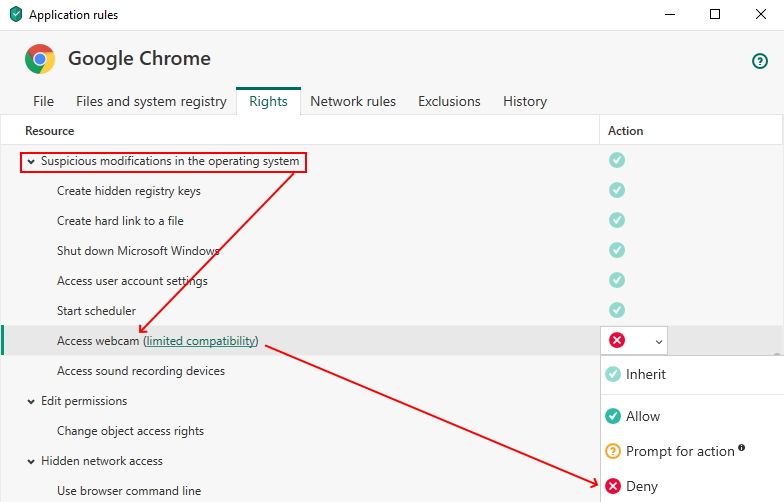This screenshot has width=784, height=502.
Task: Minimize the Application rules window
Action: tap(670, 14)
